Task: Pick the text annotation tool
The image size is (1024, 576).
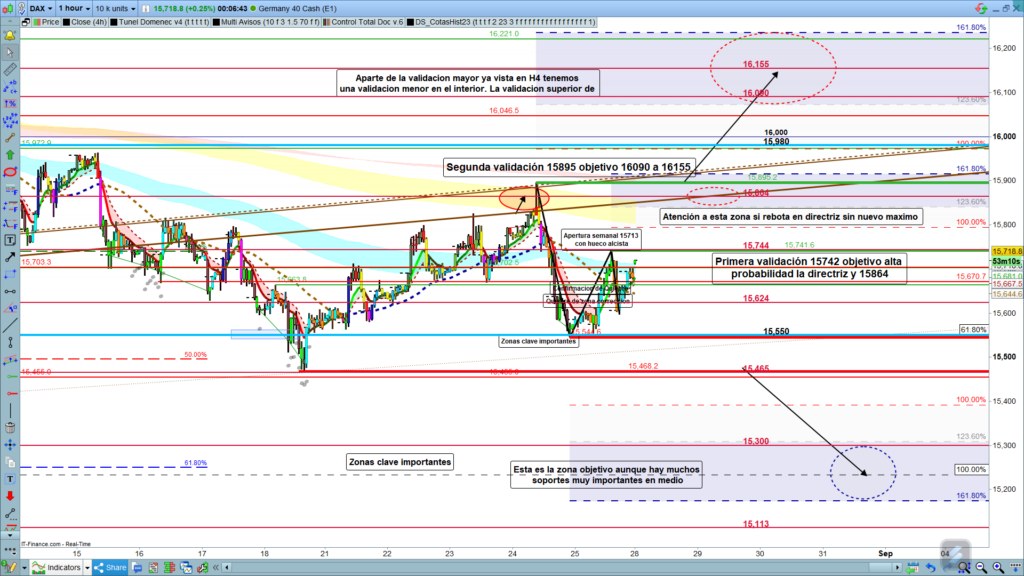Action: (x=10, y=240)
